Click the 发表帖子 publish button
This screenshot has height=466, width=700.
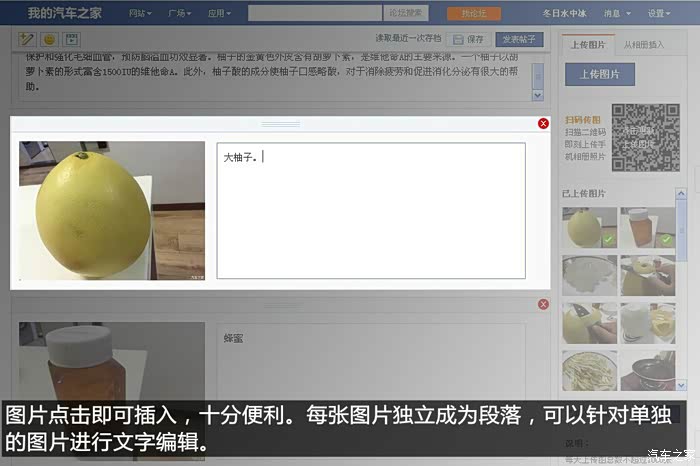click(x=519, y=39)
